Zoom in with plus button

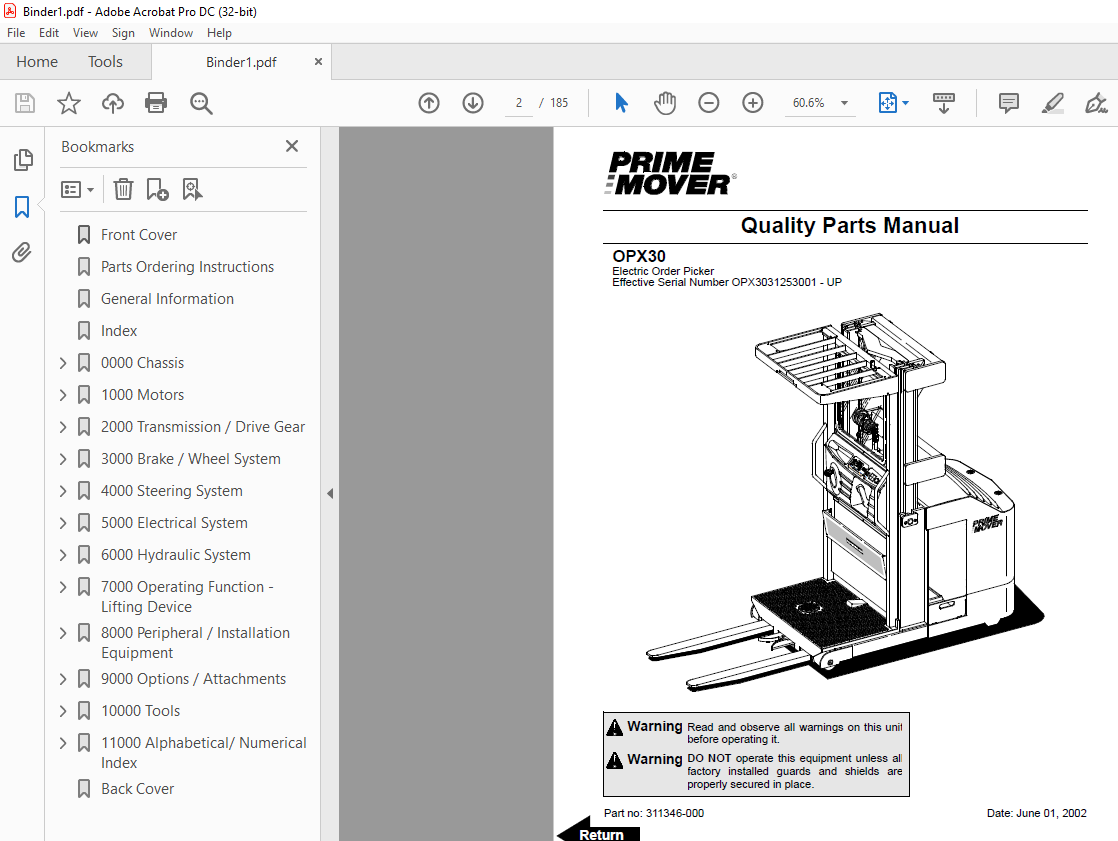click(753, 103)
